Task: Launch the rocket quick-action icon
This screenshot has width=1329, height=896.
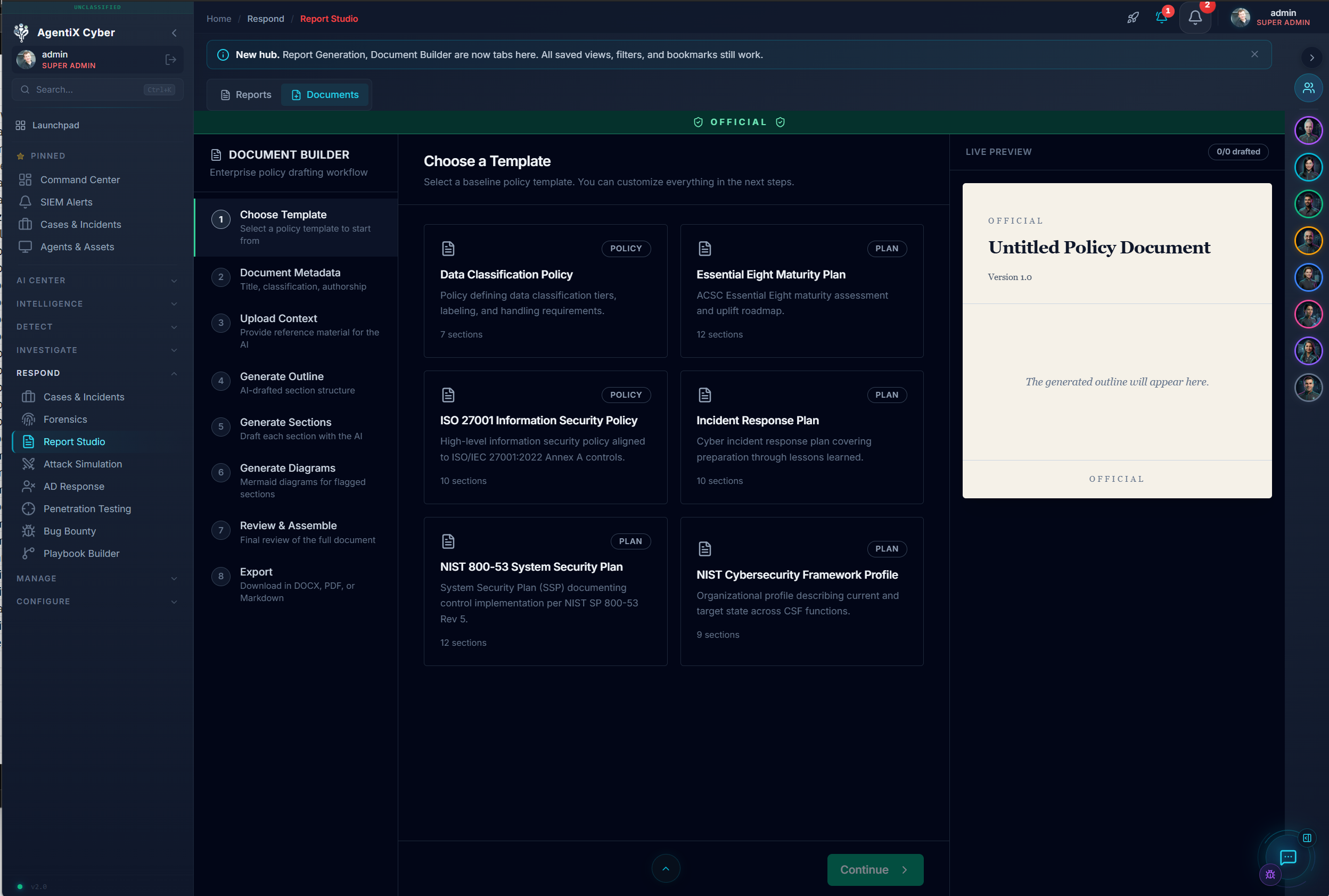Action: [1133, 17]
